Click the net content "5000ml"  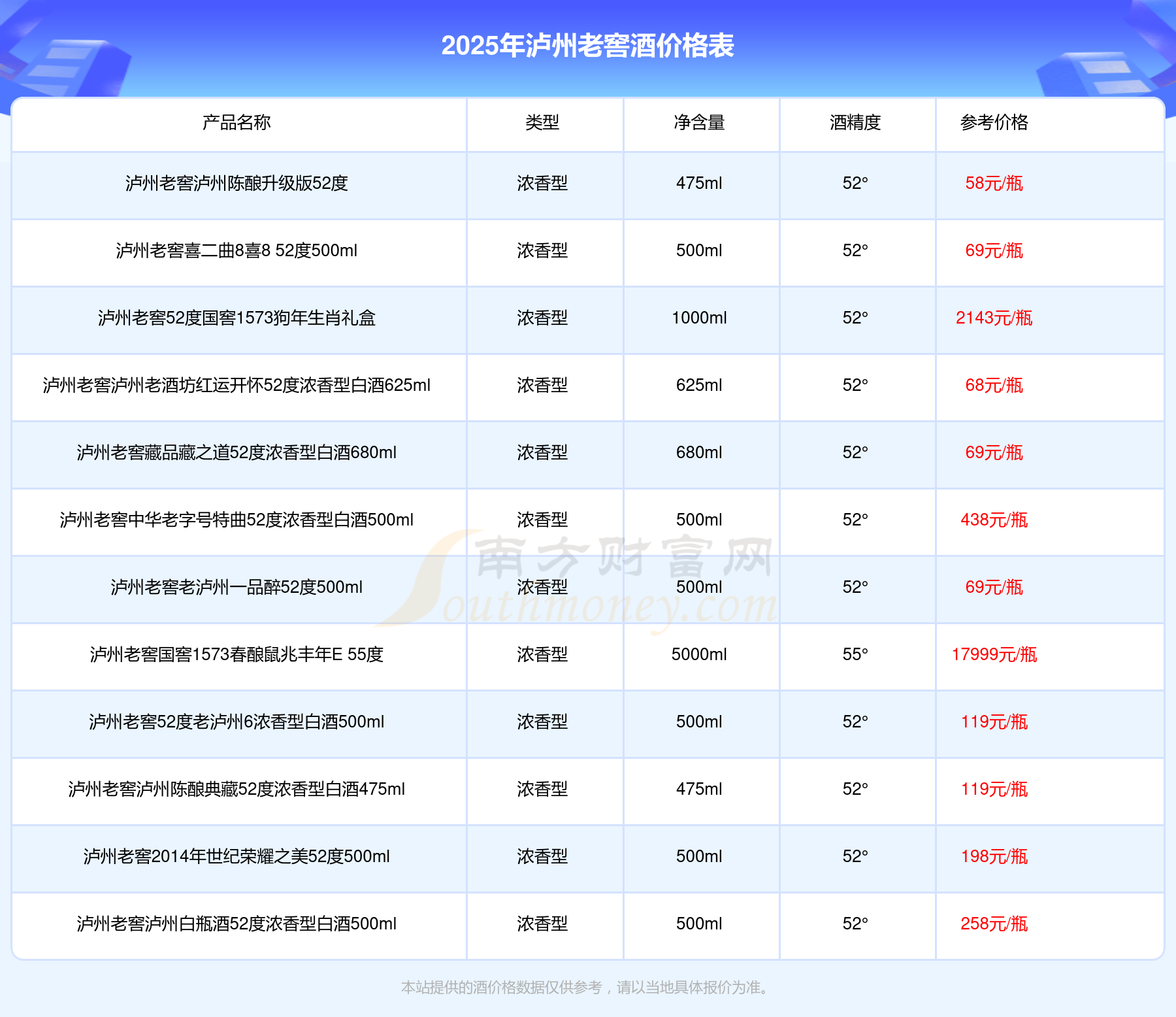pyautogui.click(x=699, y=655)
